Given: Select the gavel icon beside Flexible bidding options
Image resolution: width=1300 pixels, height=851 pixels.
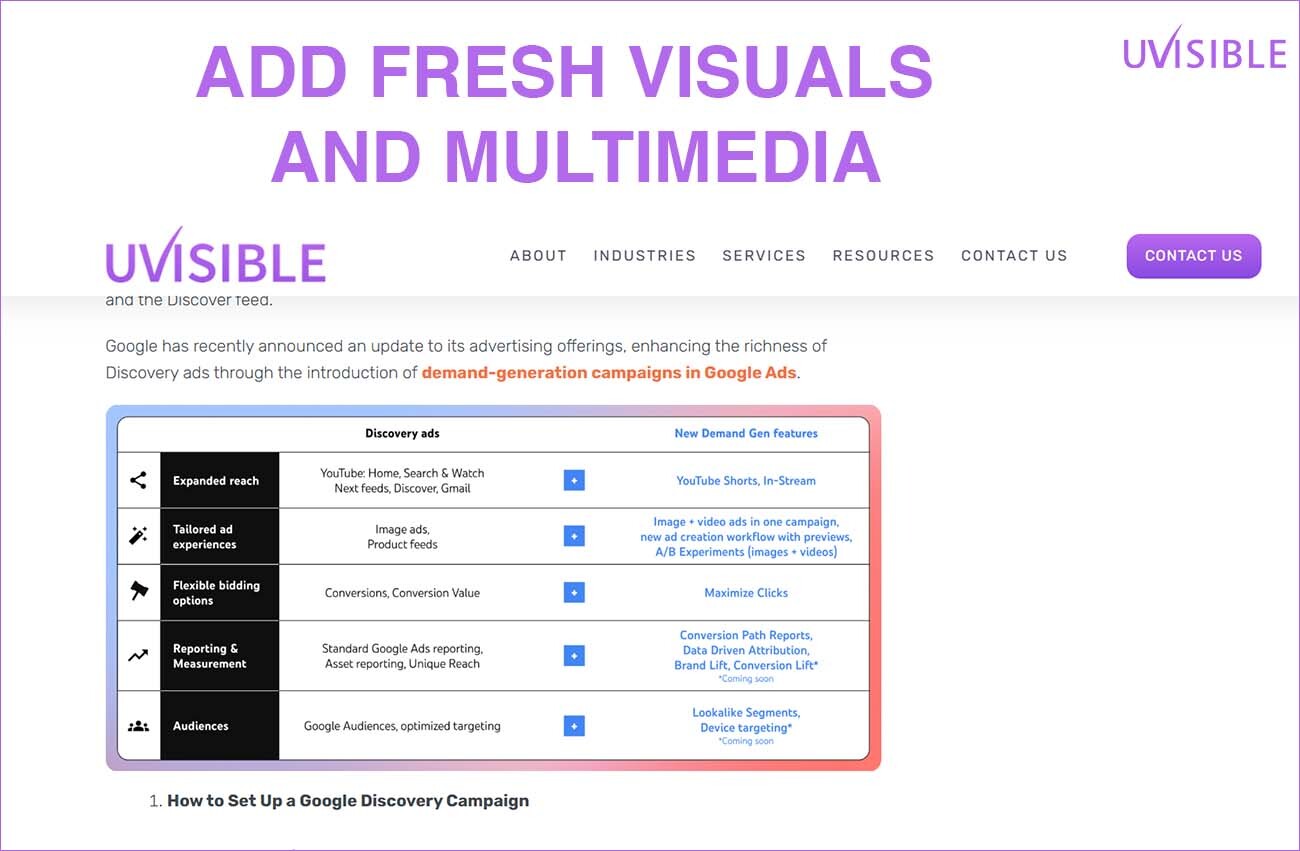Looking at the screenshot, I should pos(138,592).
